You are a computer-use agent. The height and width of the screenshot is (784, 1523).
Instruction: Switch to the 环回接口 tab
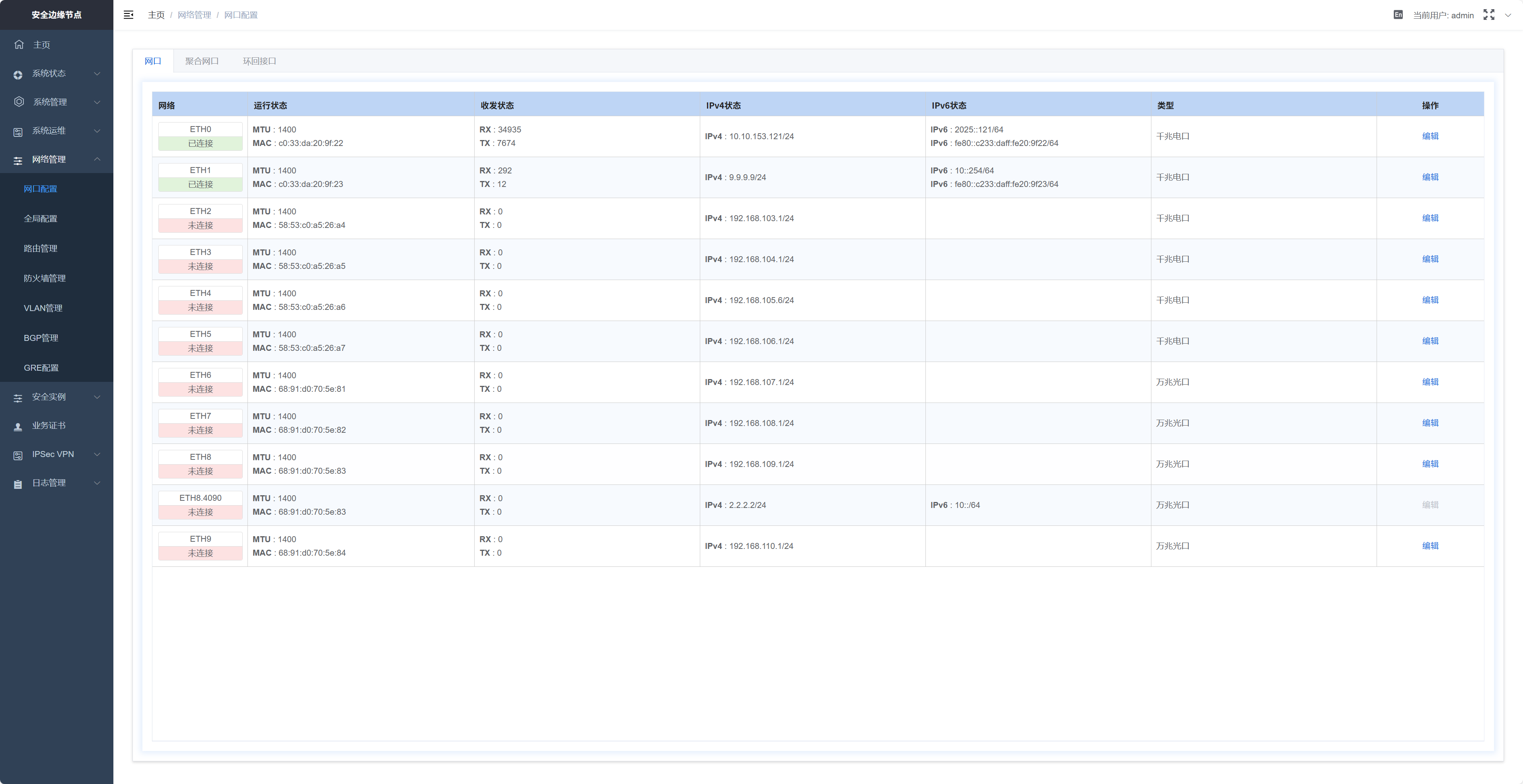pyautogui.click(x=259, y=61)
